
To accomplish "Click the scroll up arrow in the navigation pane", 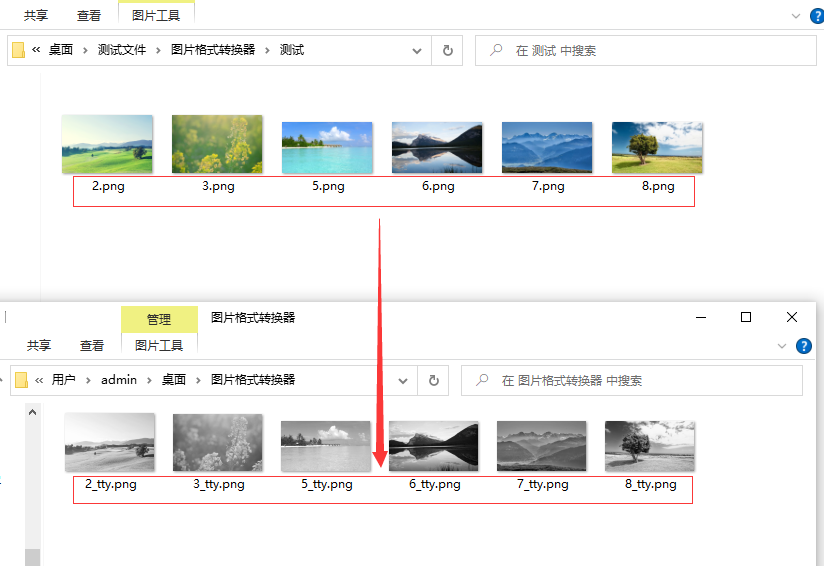I will point(33,413).
